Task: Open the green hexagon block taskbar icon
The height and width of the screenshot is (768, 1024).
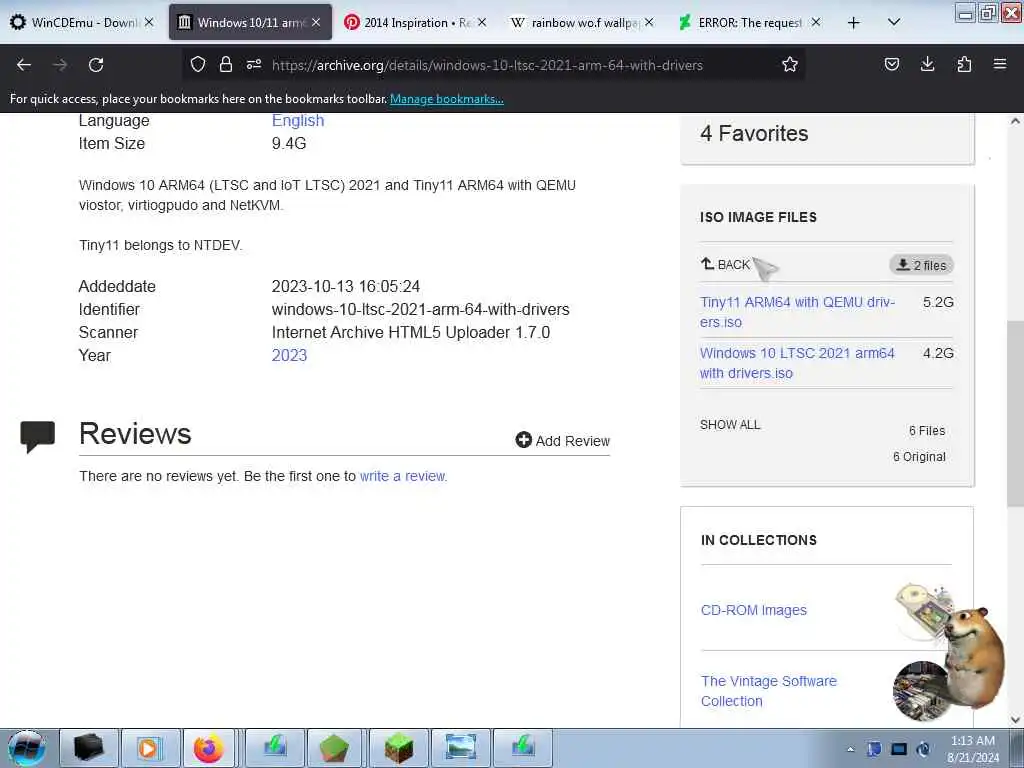Action: pos(334,748)
